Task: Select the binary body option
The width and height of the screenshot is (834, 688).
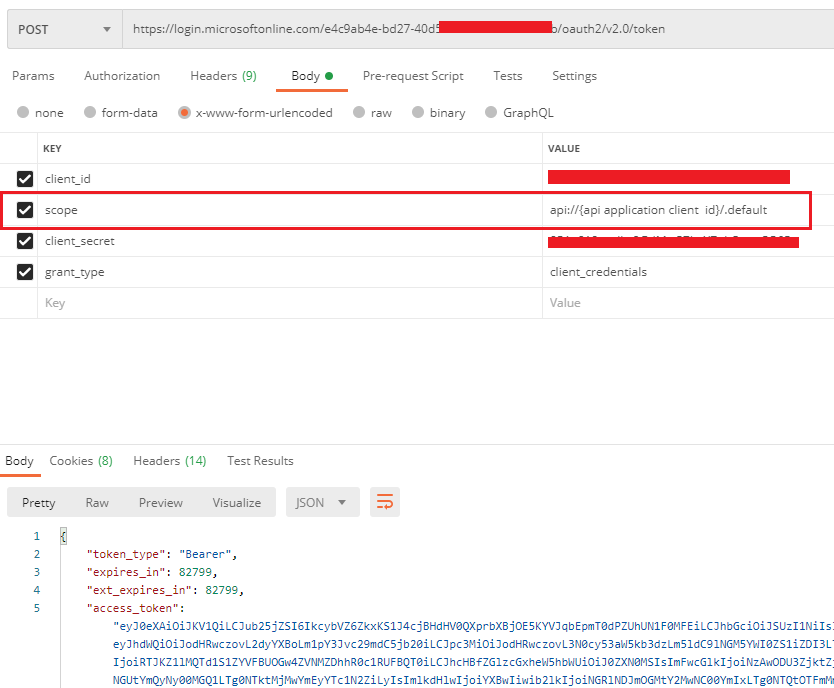Action: click(418, 112)
